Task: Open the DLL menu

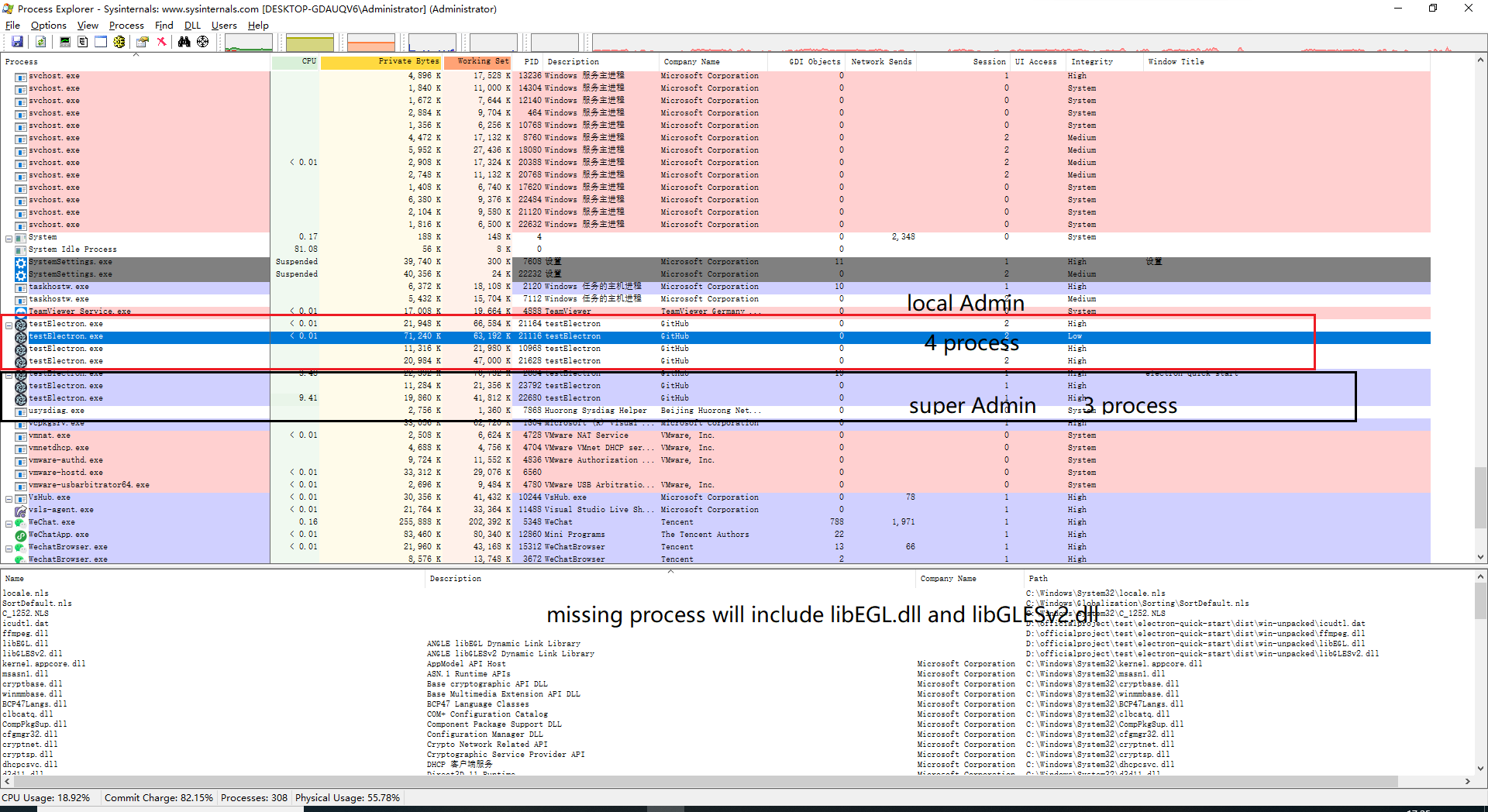Action: tap(192, 25)
